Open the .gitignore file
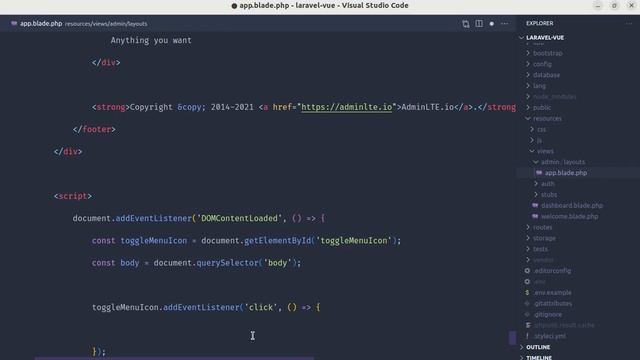This screenshot has width=640, height=360. pos(548,314)
